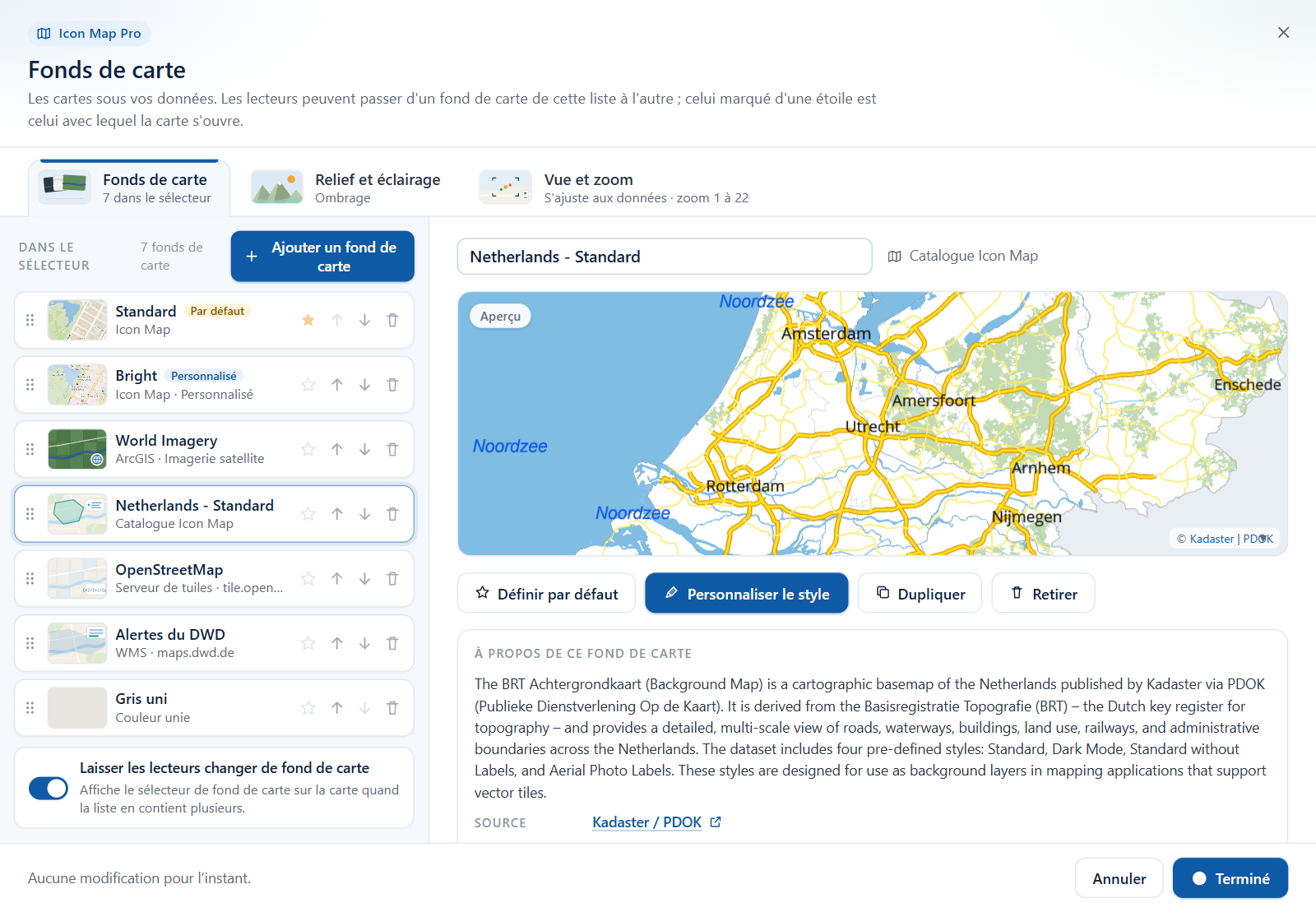Click the Terminé button

click(x=1230, y=878)
